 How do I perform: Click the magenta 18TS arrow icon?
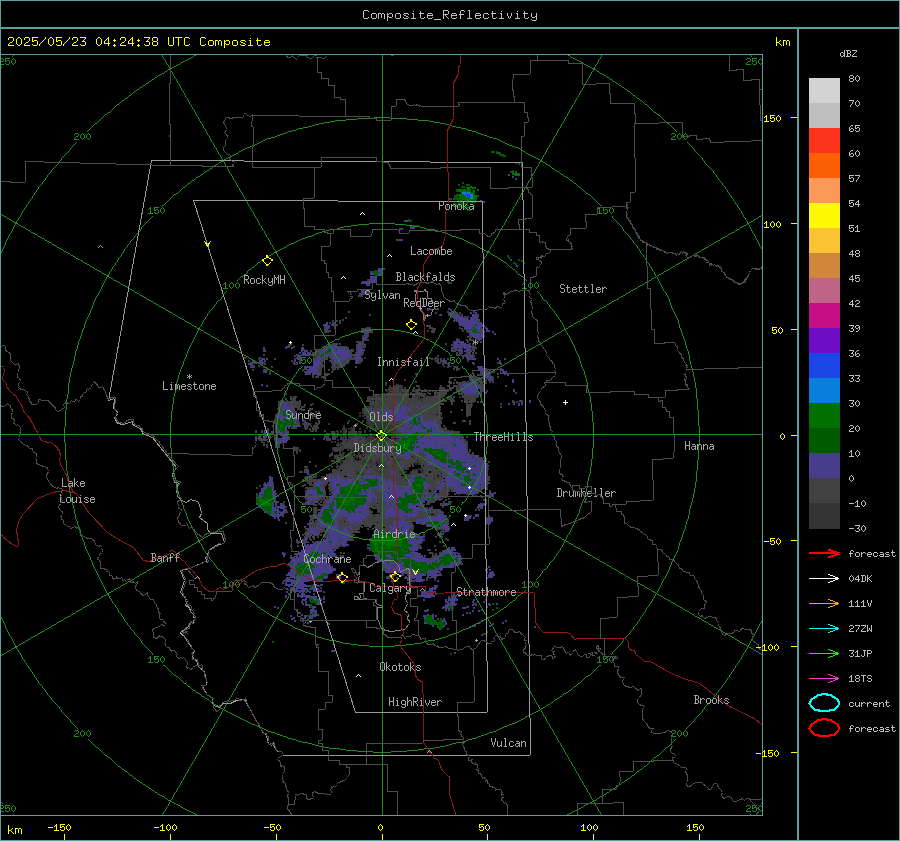(x=824, y=679)
